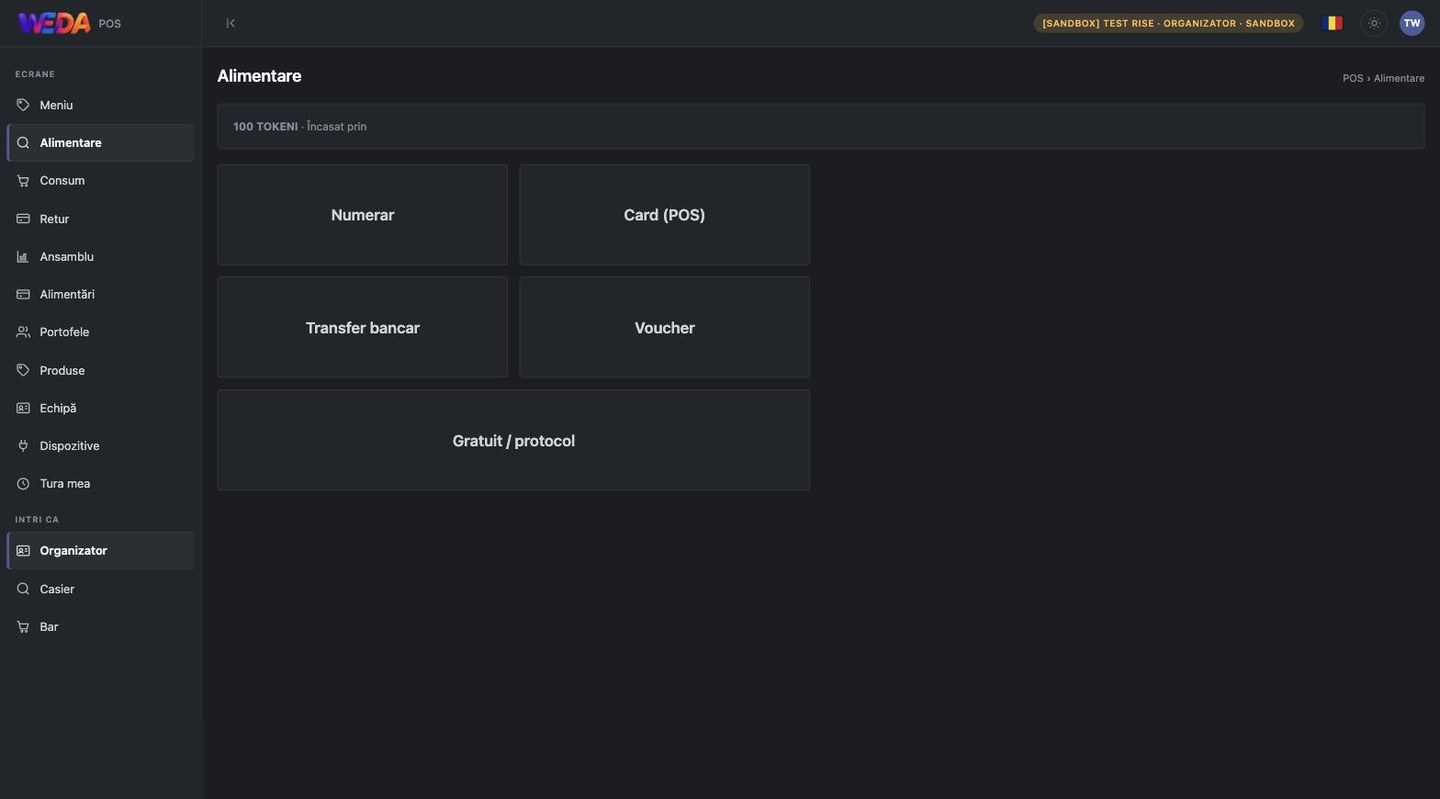Click the Produse tag icon
The height and width of the screenshot is (799, 1440).
click(23, 370)
